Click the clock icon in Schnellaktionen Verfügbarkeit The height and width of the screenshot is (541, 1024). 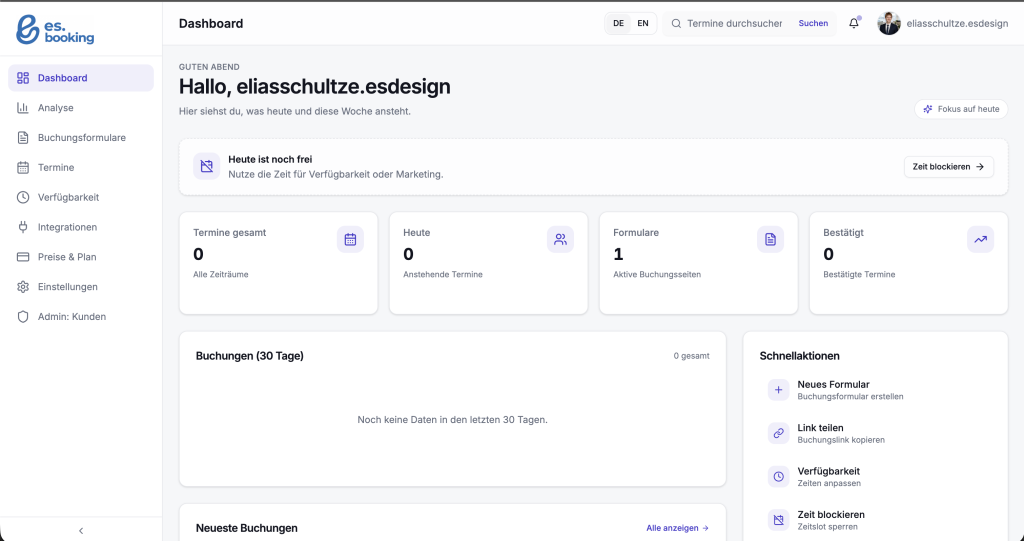click(778, 477)
